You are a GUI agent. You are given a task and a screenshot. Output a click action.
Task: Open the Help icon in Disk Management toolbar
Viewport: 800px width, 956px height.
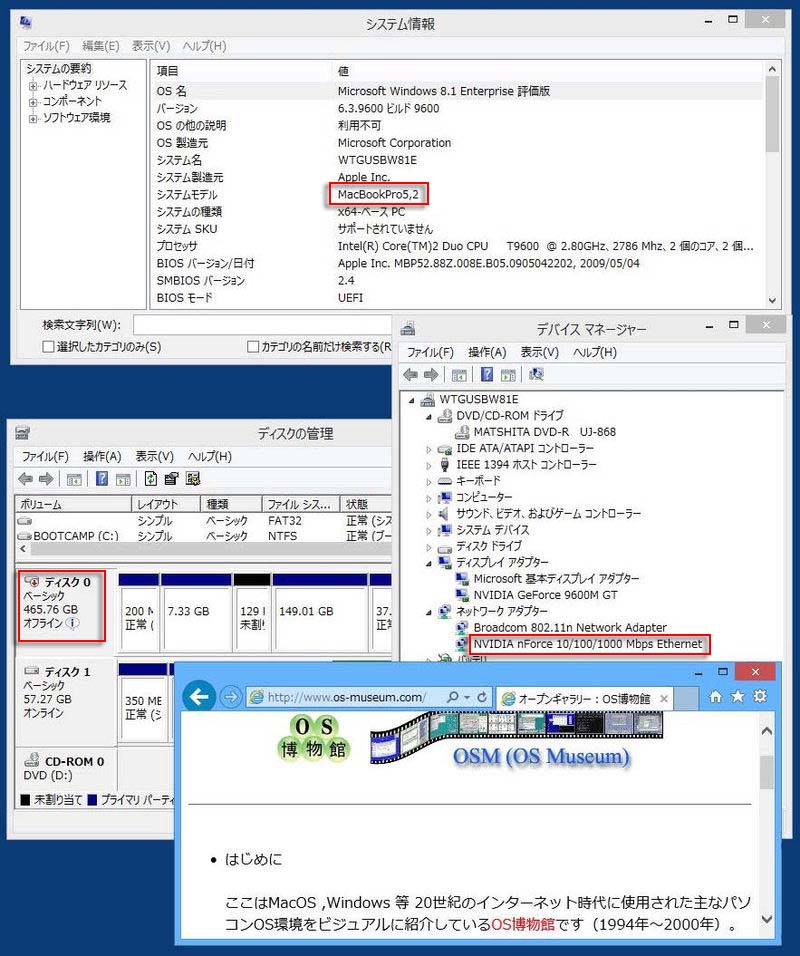pyautogui.click(x=102, y=479)
